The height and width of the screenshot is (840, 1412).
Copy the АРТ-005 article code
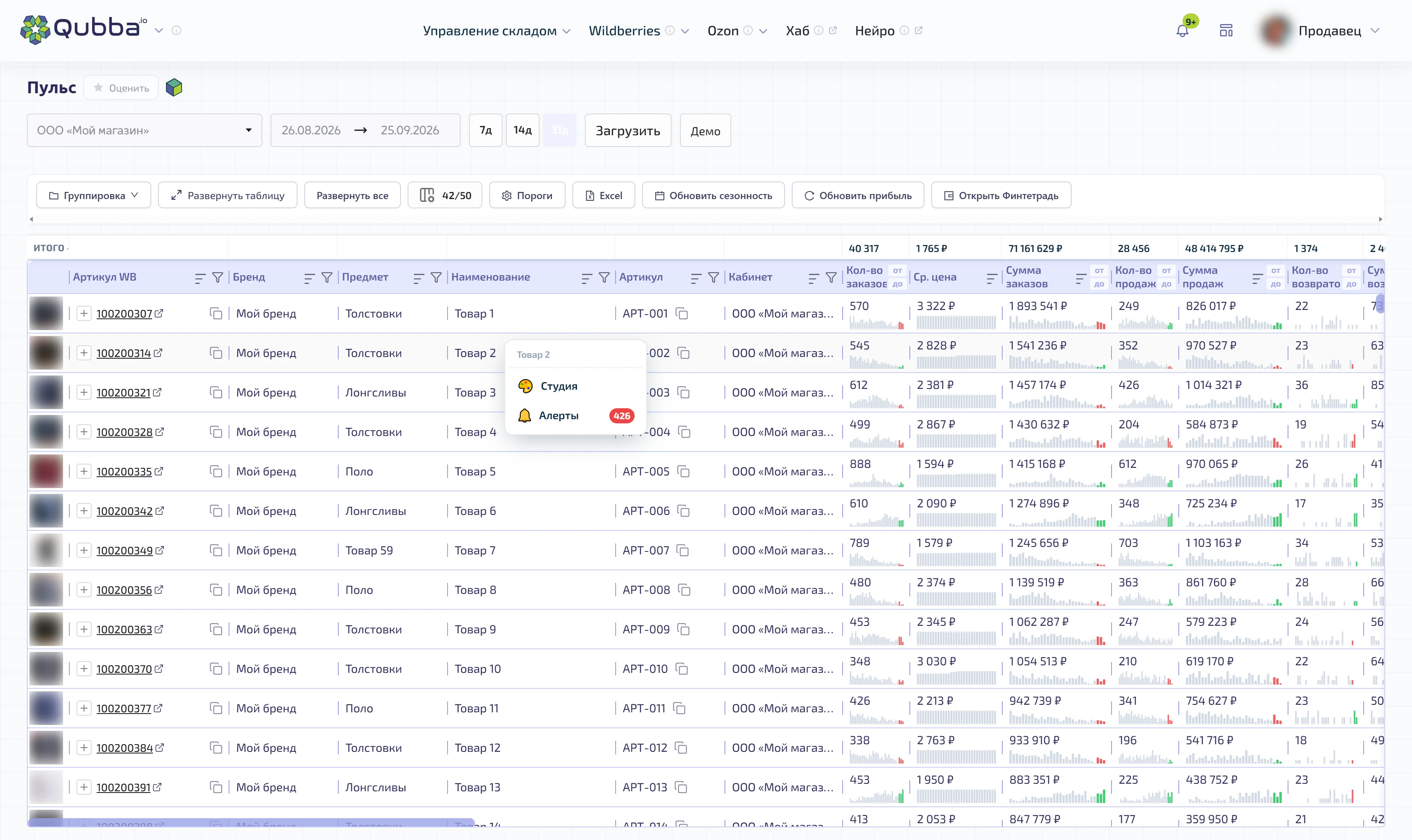pyautogui.click(x=684, y=472)
